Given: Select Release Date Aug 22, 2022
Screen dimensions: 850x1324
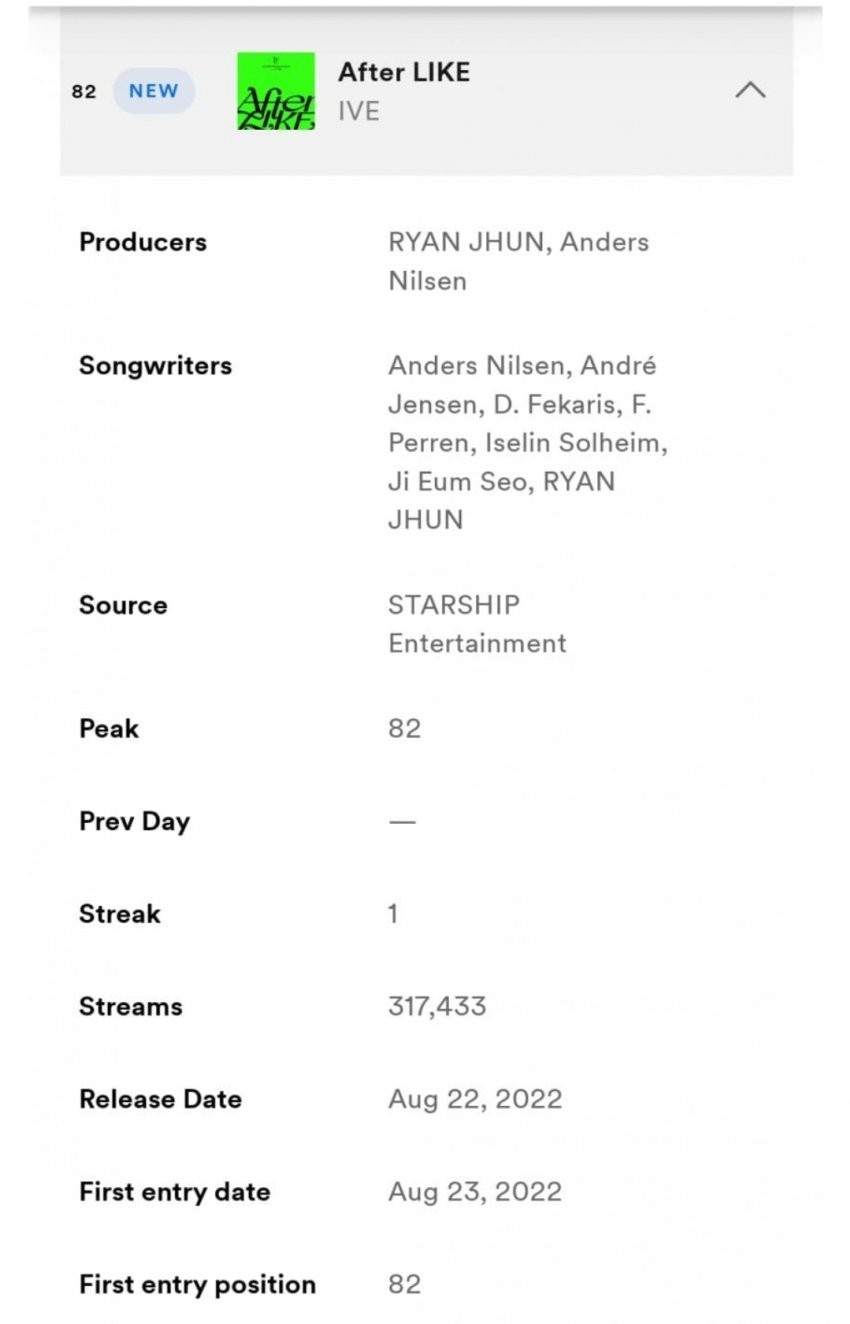Looking at the screenshot, I should point(475,1099).
